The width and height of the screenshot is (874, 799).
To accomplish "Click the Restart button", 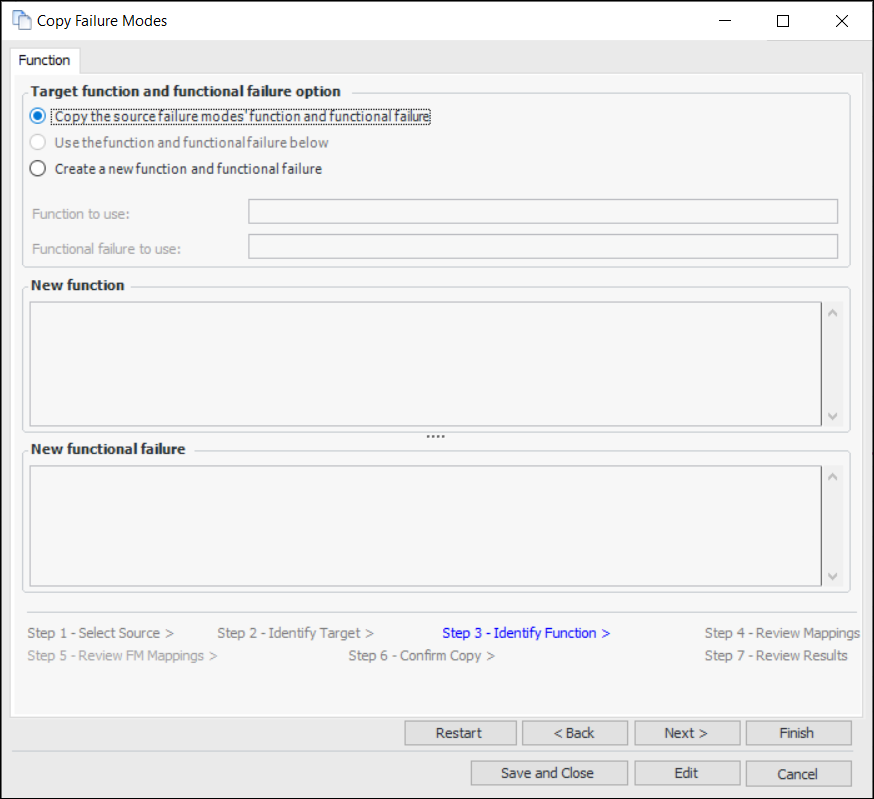I will (460, 733).
